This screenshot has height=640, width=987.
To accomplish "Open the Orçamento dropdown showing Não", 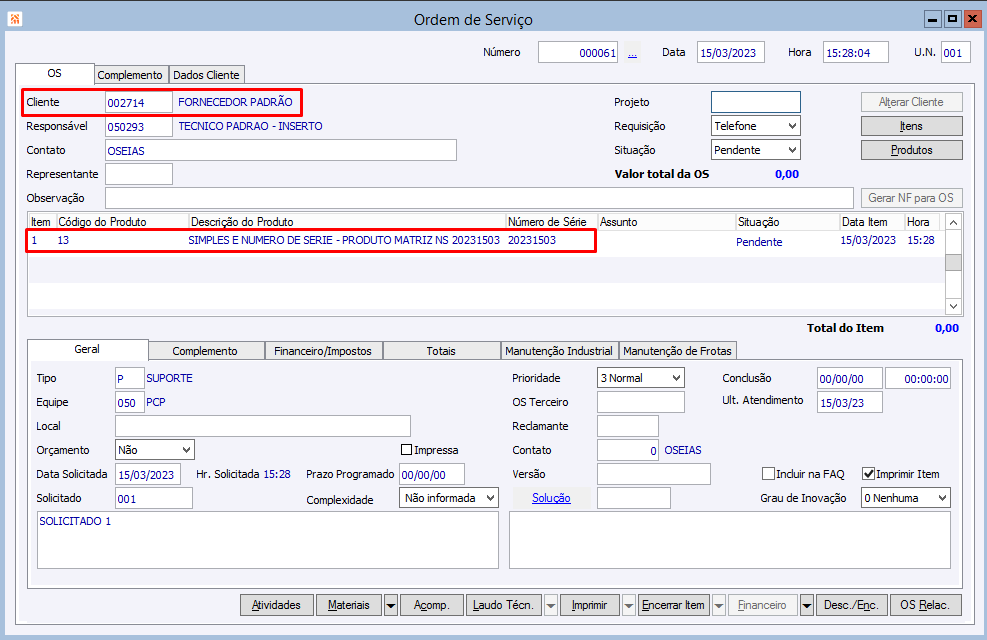I will coord(155,450).
